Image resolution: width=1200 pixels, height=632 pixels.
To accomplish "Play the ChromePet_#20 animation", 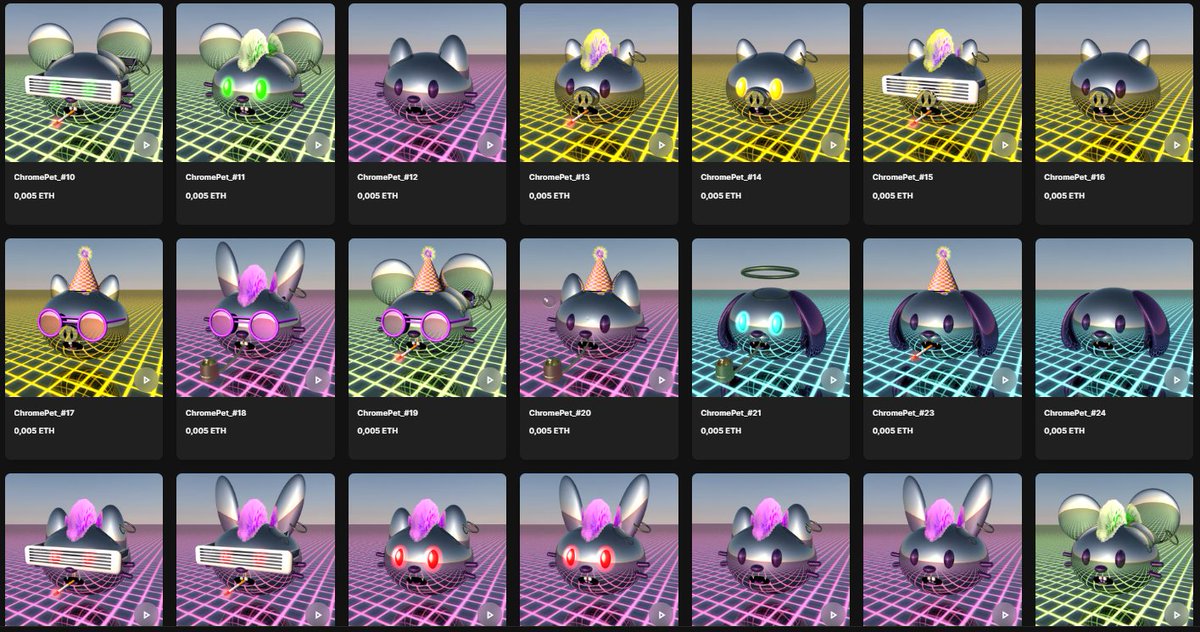I will point(661,380).
